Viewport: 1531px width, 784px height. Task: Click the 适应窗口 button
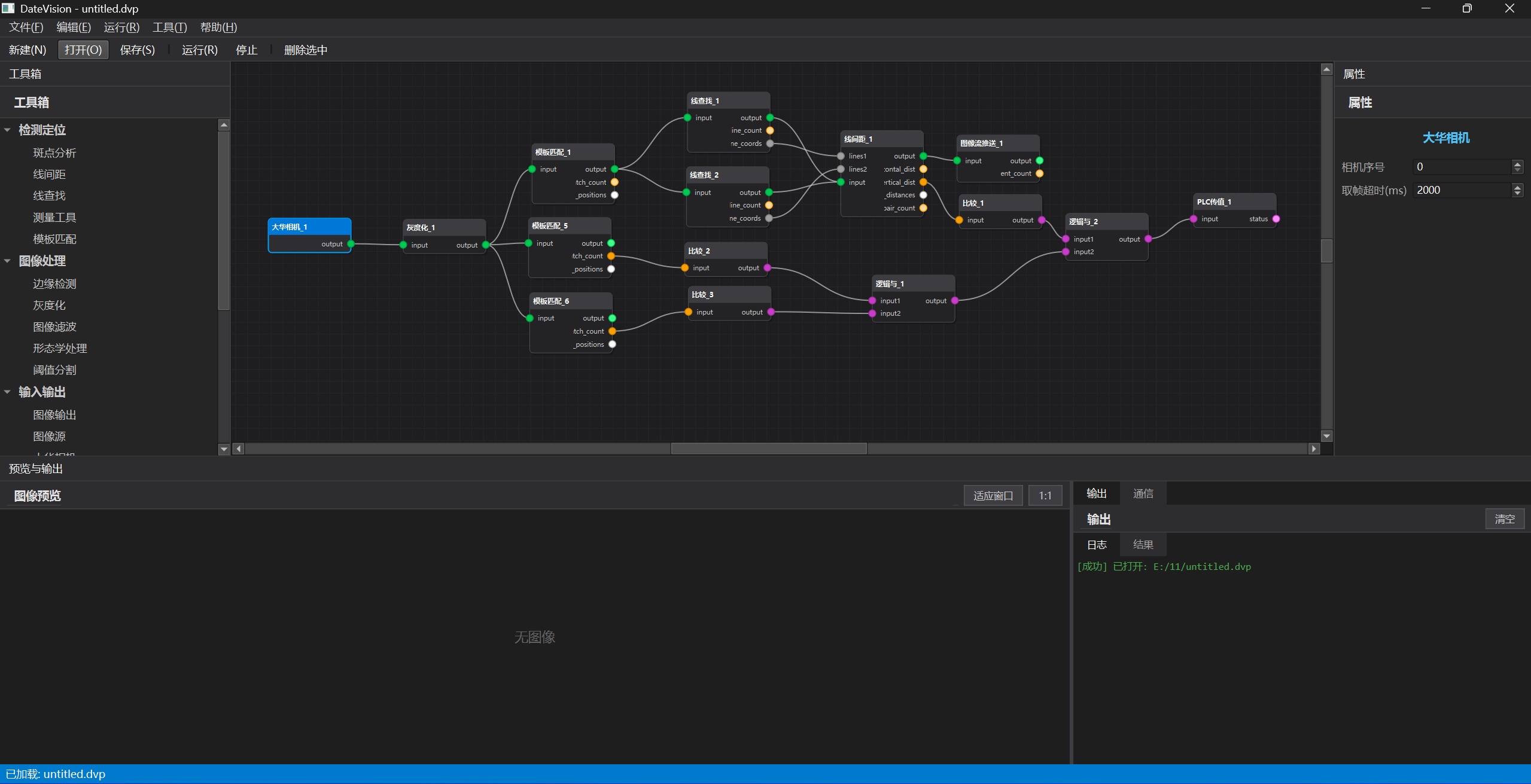pyautogui.click(x=993, y=495)
